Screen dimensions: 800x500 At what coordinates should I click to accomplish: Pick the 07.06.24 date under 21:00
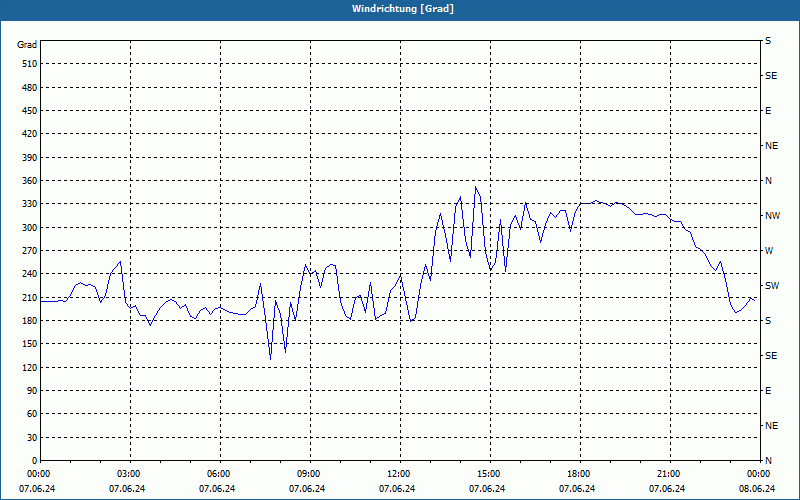point(667,489)
